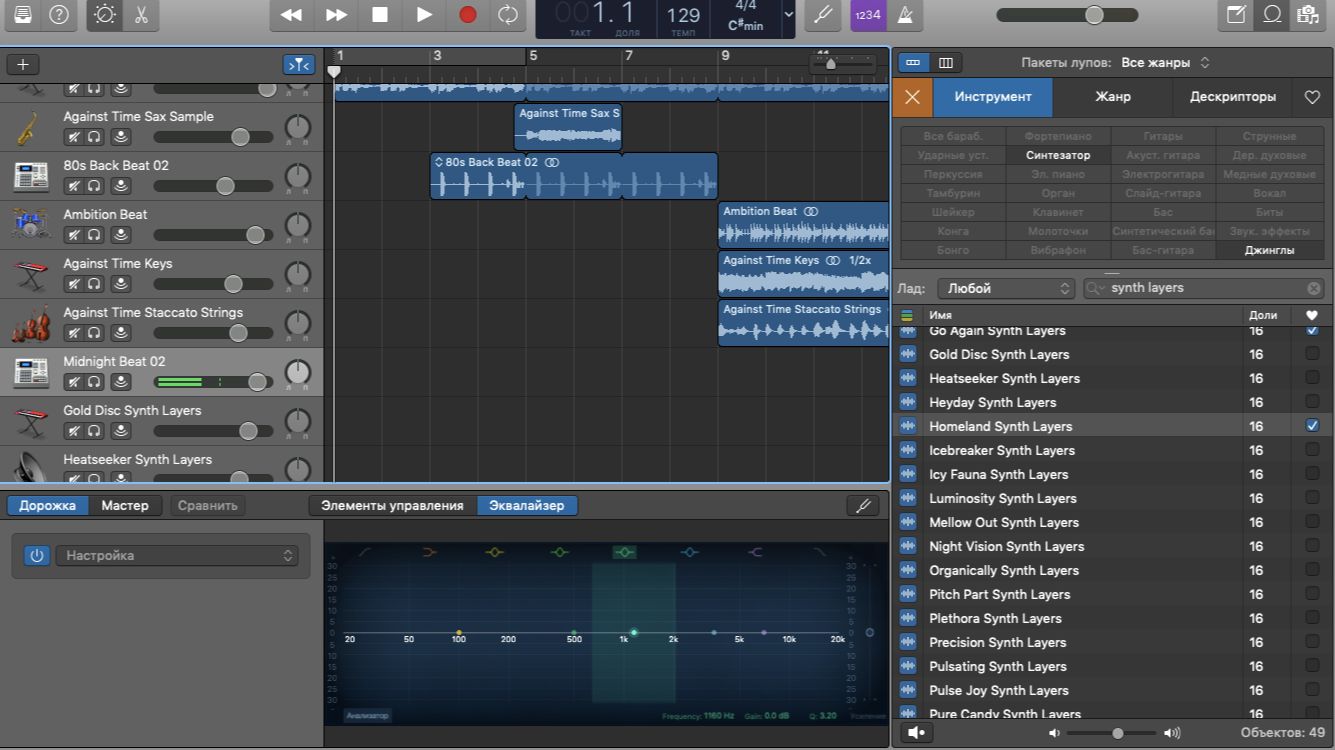
Task: Switch to the Жанр tab
Action: (1112, 97)
